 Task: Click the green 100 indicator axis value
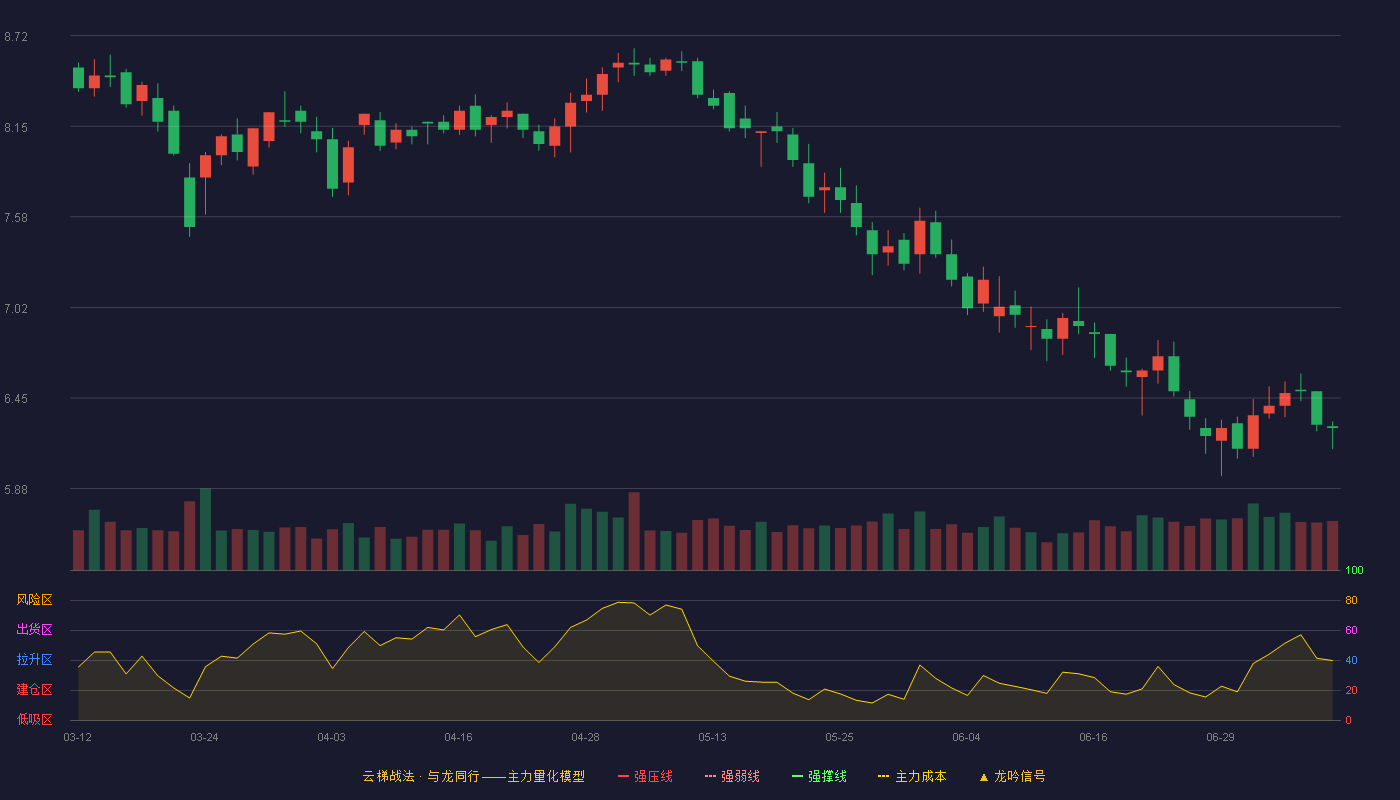point(1354,571)
